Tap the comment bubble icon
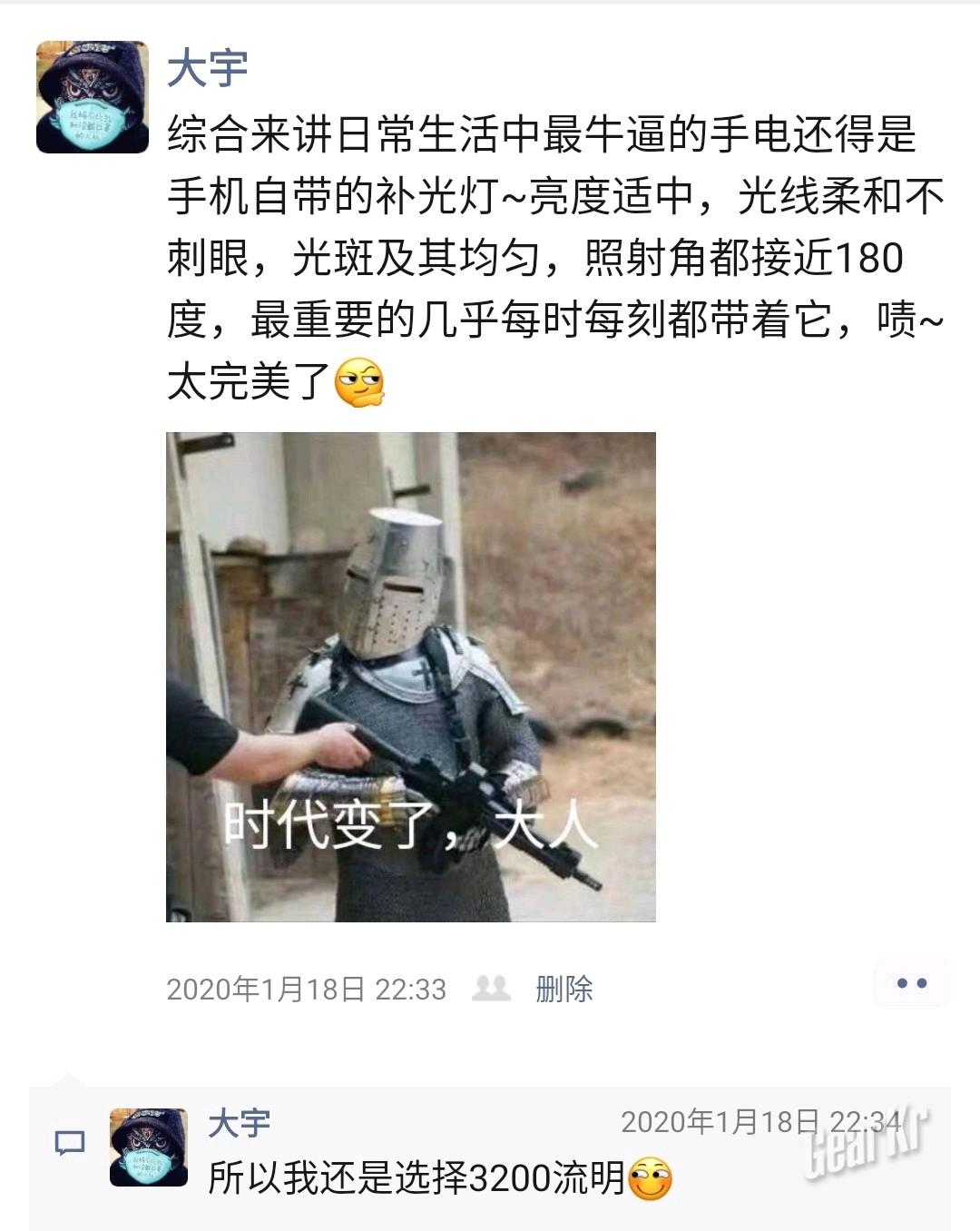The height and width of the screenshot is (1231, 980). coord(70,1143)
